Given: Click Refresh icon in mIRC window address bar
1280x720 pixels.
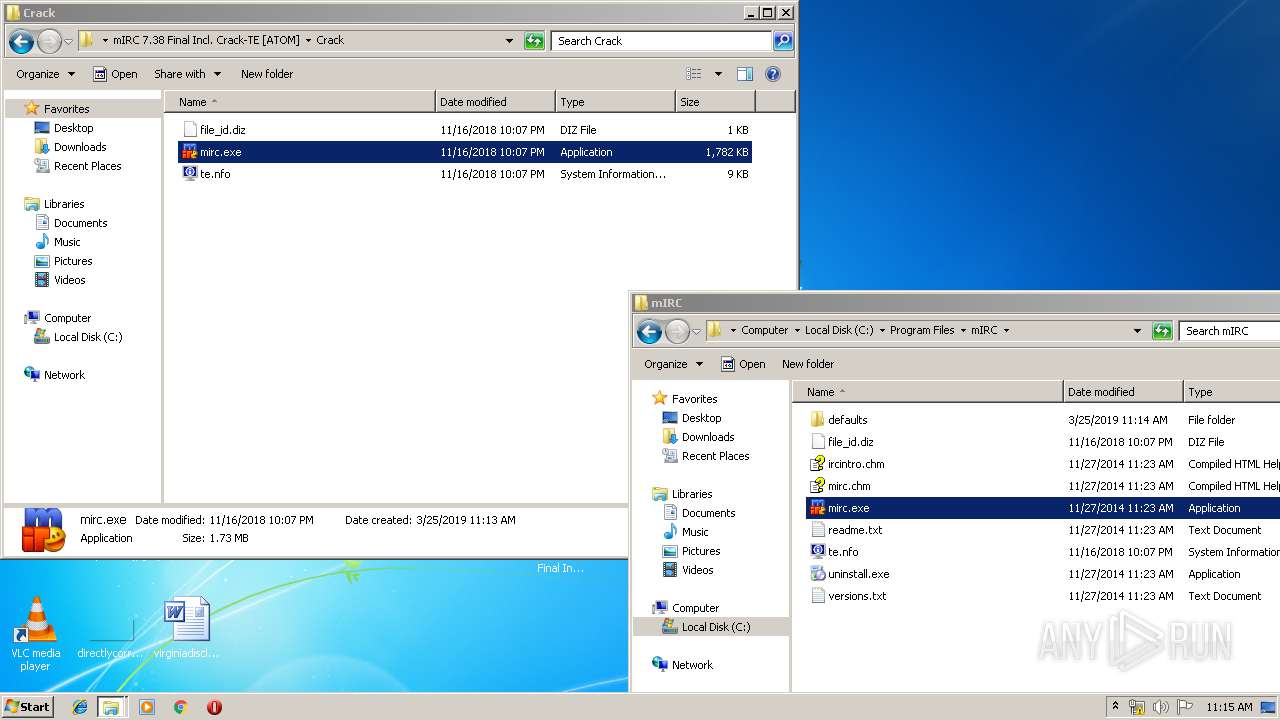Looking at the screenshot, I should [1162, 331].
